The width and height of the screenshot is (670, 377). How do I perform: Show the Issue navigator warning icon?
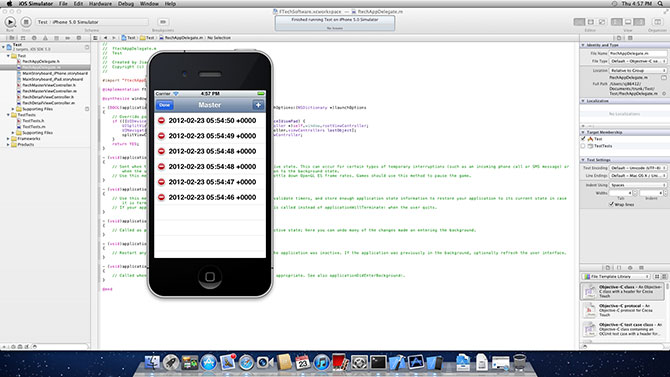coord(45,38)
